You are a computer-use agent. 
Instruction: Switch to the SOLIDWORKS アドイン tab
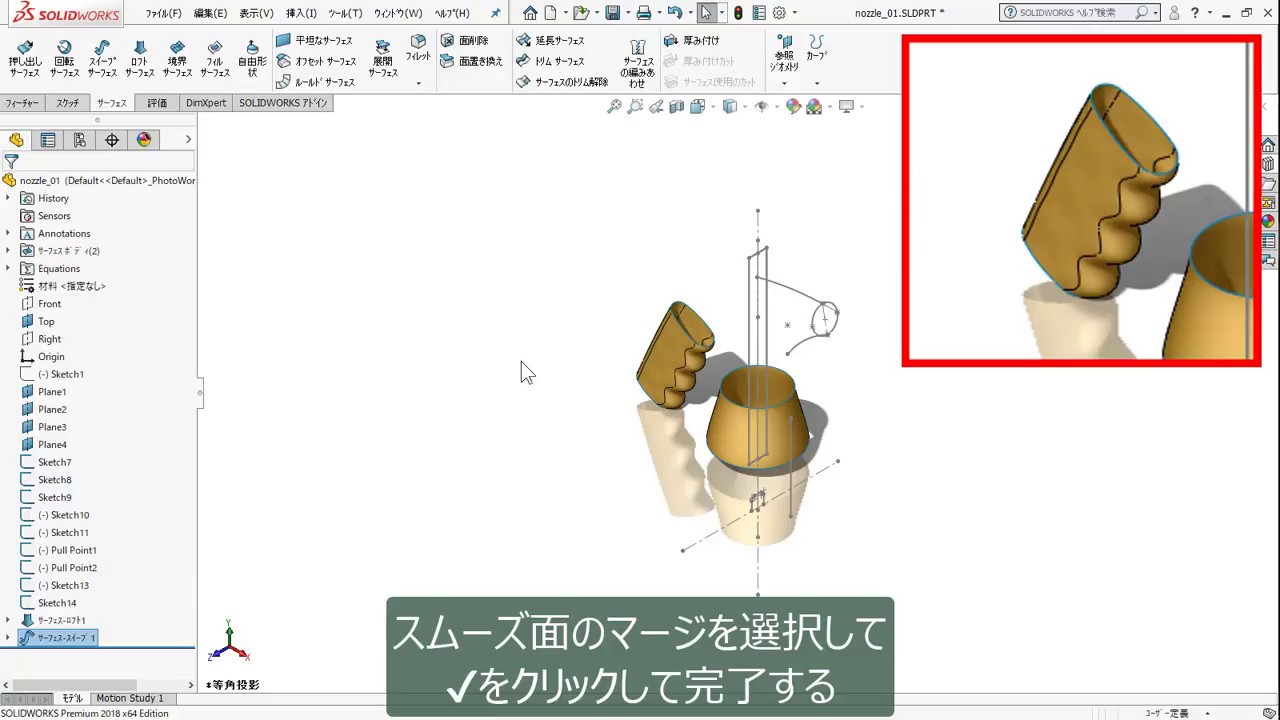click(x=283, y=103)
